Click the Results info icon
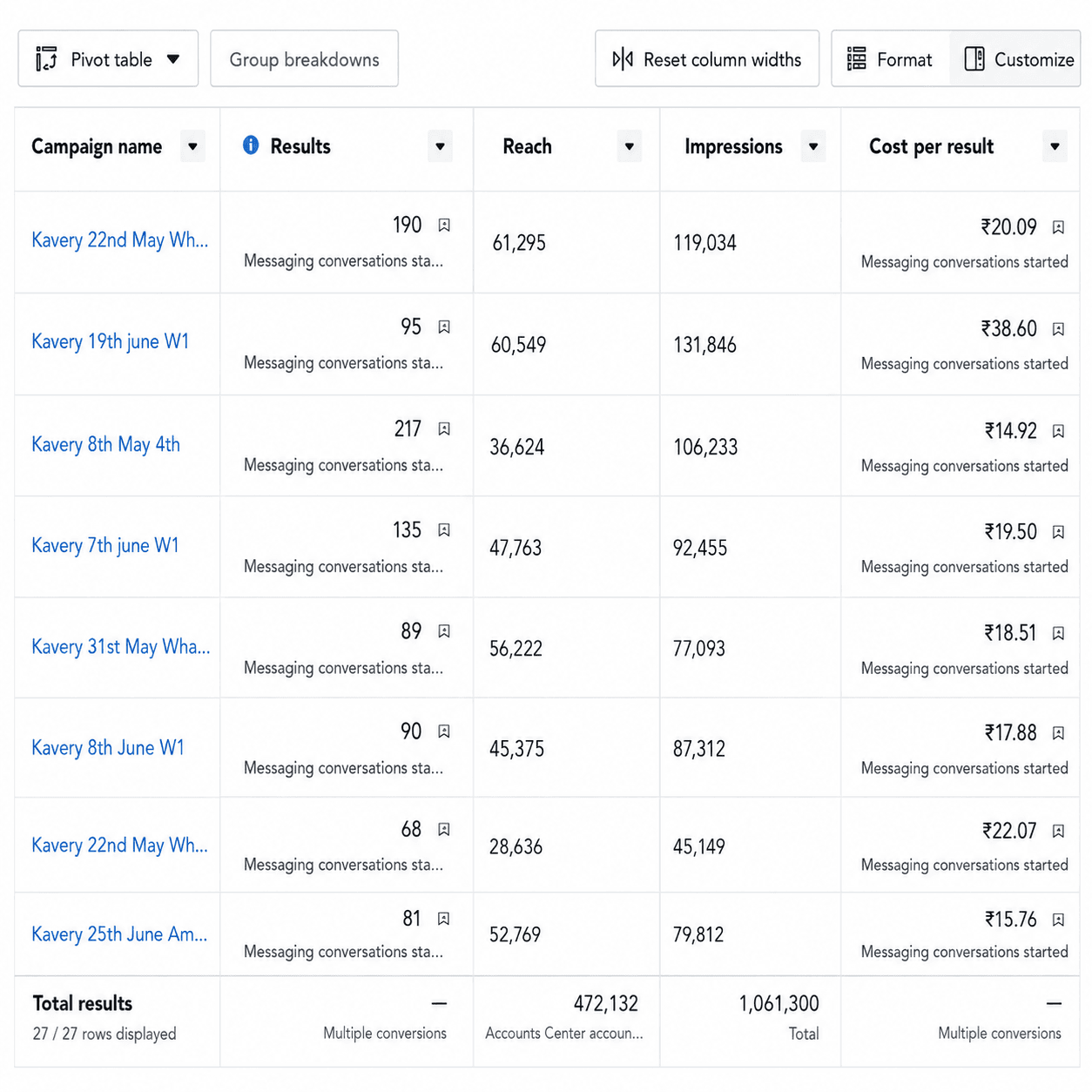Viewport: 1092px width, 1092px height. tap(251, 145)
